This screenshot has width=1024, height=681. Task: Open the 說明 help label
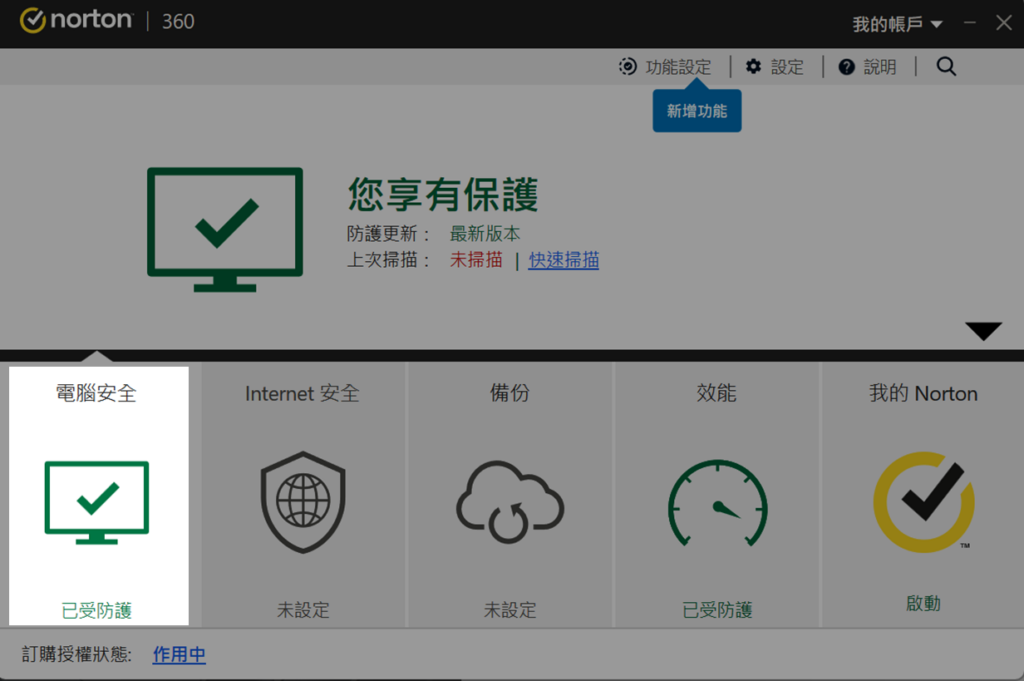click(x=880, y=67)
